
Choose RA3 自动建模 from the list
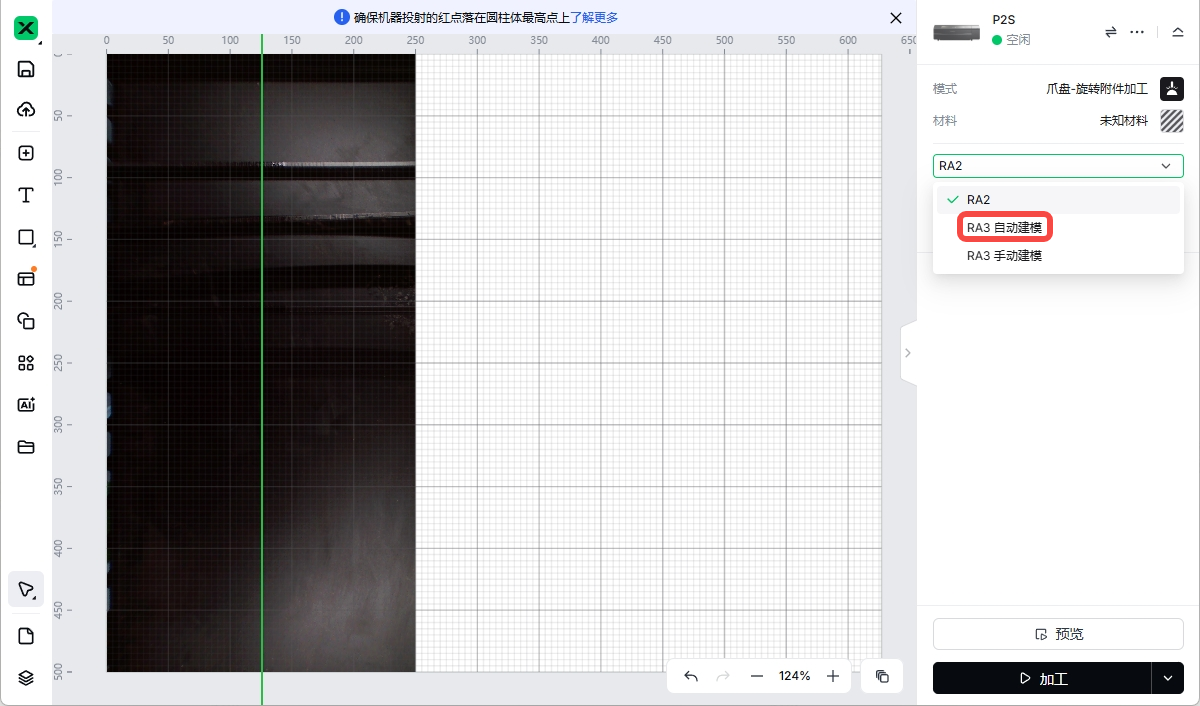1004,228
